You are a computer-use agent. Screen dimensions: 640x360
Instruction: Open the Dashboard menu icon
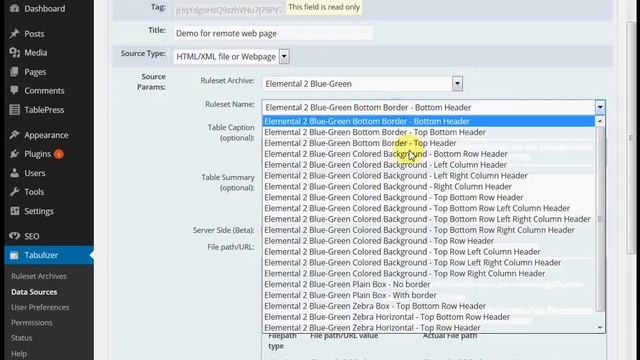14,8
